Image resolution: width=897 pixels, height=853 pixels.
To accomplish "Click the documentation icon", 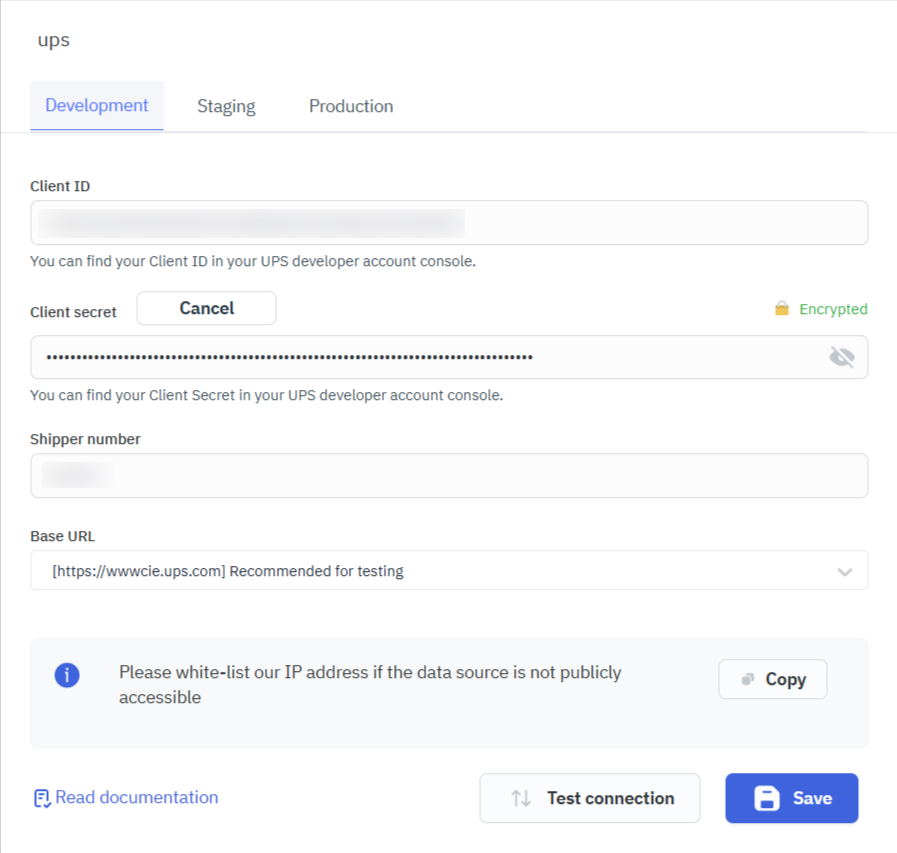I will (42, 798).
